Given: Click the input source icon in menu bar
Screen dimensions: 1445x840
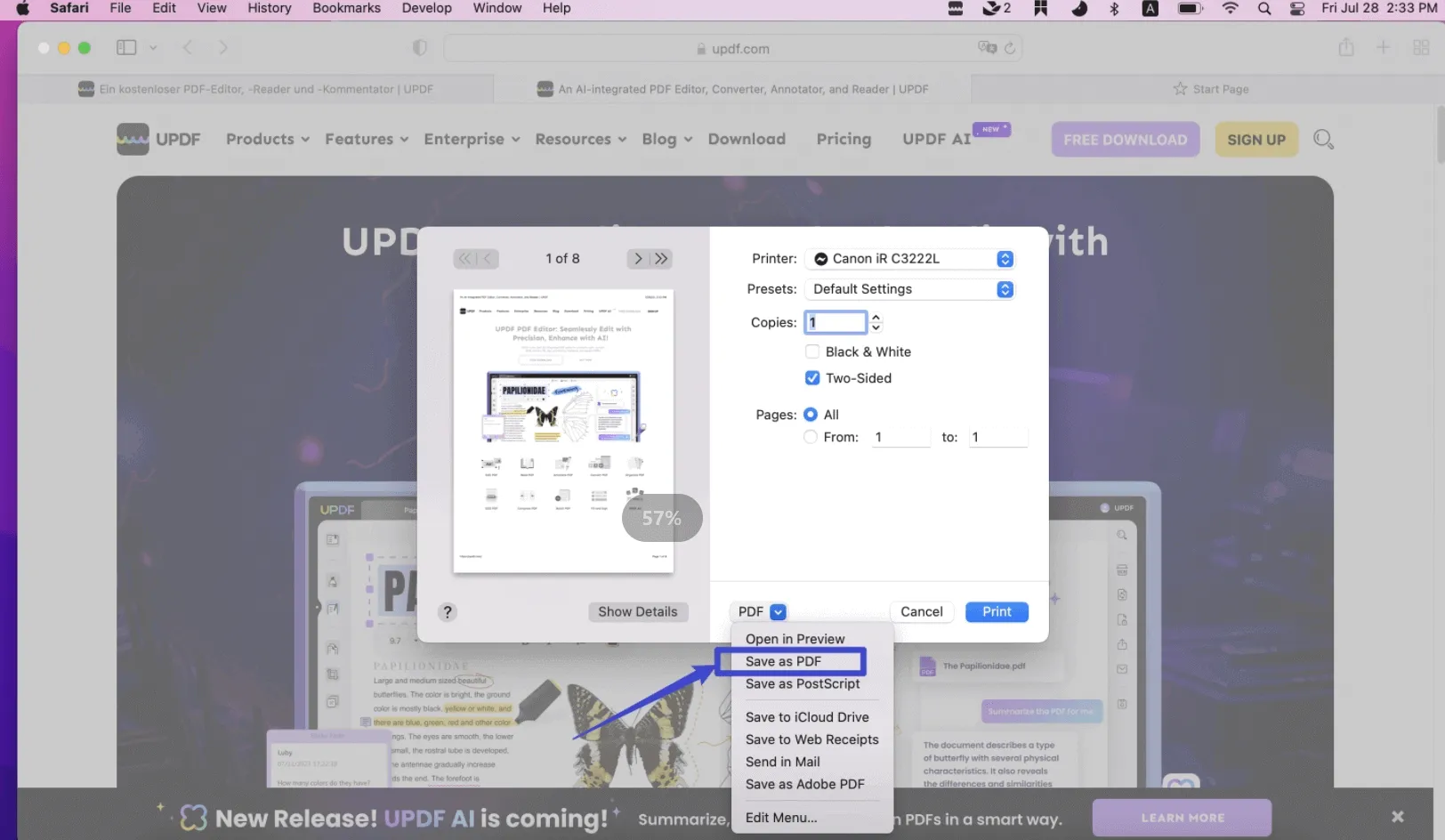Looking at the screenshot, I should [x=1150, y=8].
